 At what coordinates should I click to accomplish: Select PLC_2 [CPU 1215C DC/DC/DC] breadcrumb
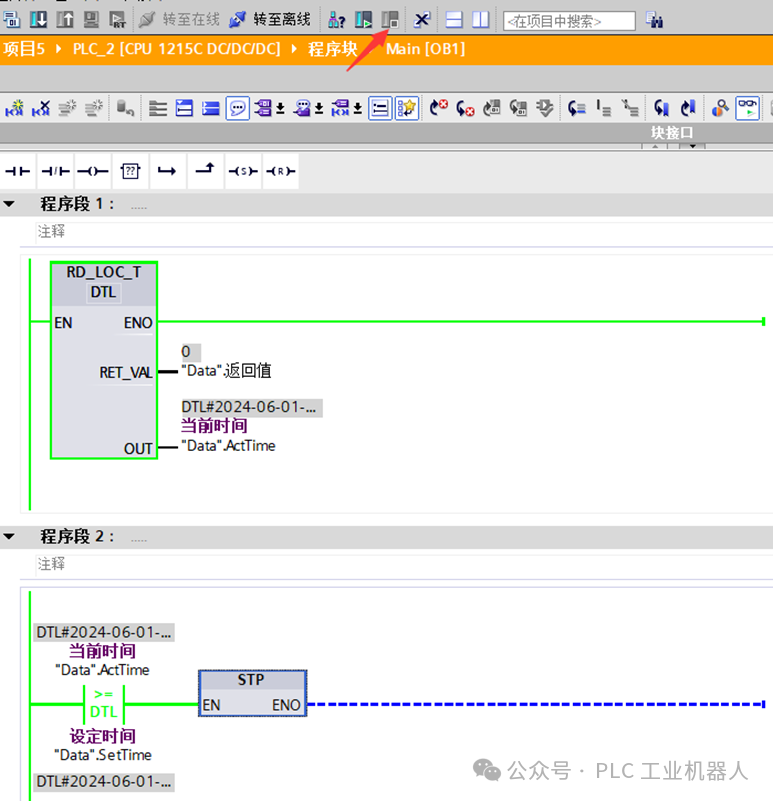(176, 49)
